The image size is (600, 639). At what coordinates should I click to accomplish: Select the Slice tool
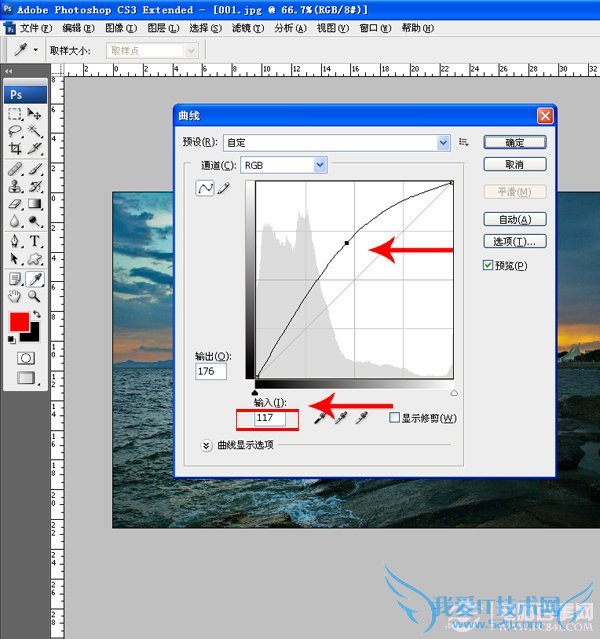click(x=34, y=149)
